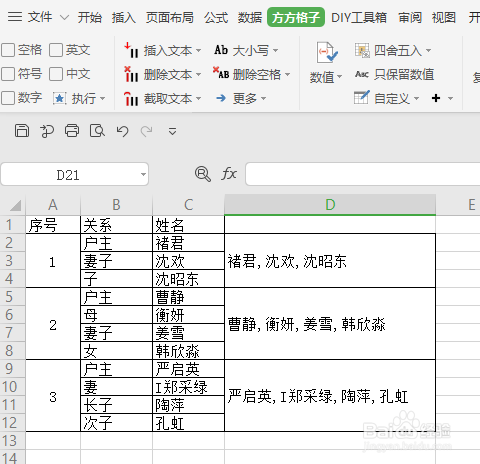The image size is (480, 464).
Task: Select merged cell 曹静, 衡妍, 姜雪, 韩欣淼
Action: (330, 324)
